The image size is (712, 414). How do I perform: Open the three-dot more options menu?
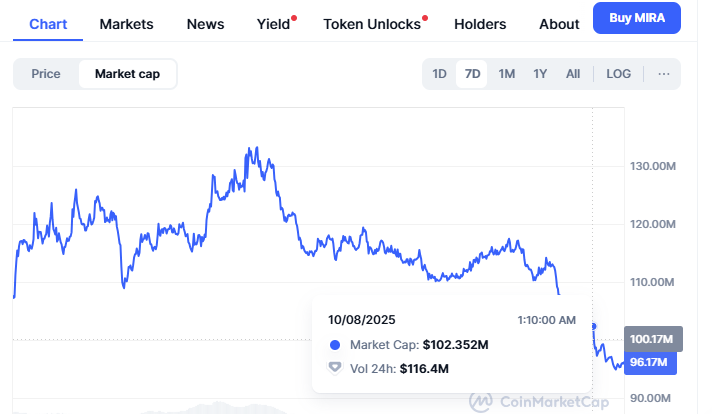tap(663, 73)
